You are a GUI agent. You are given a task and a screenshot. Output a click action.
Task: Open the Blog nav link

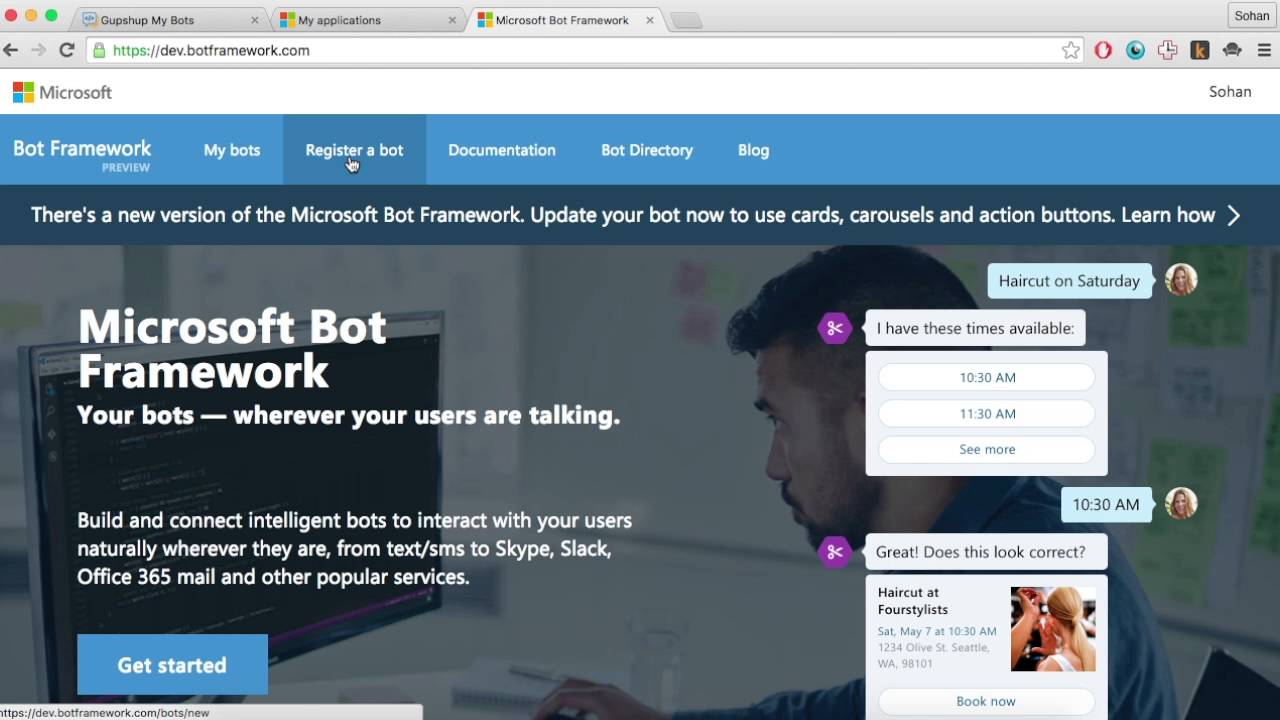point(754,150)
